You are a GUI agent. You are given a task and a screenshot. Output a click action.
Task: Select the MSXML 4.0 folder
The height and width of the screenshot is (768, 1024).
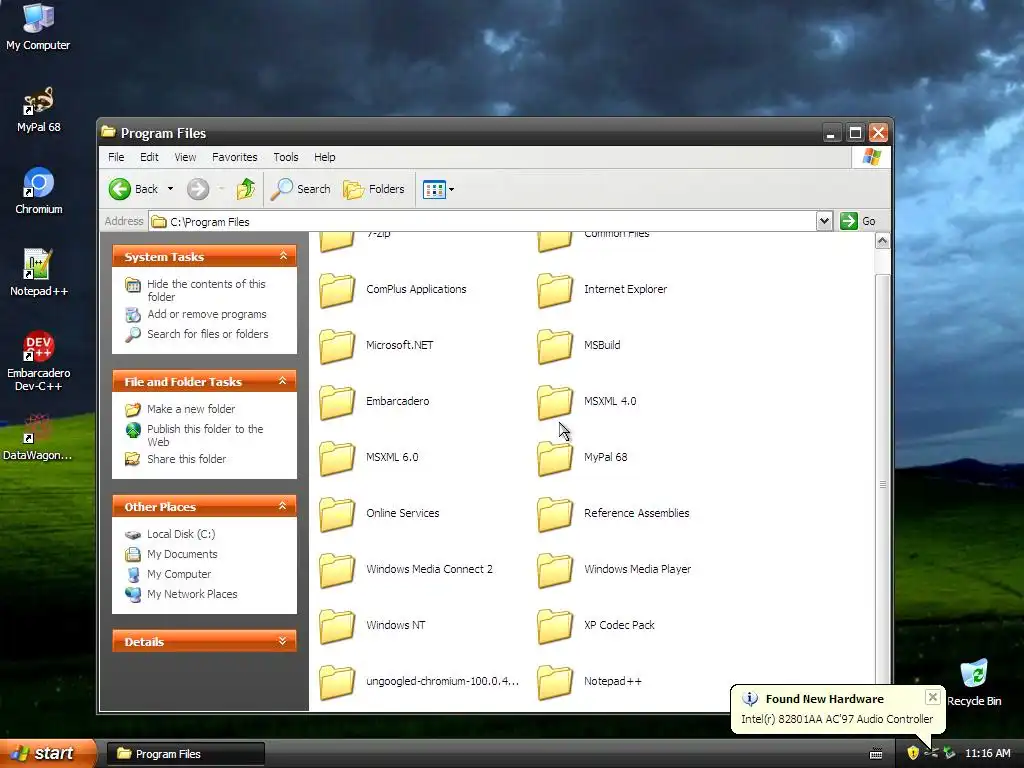coord(586,402)
